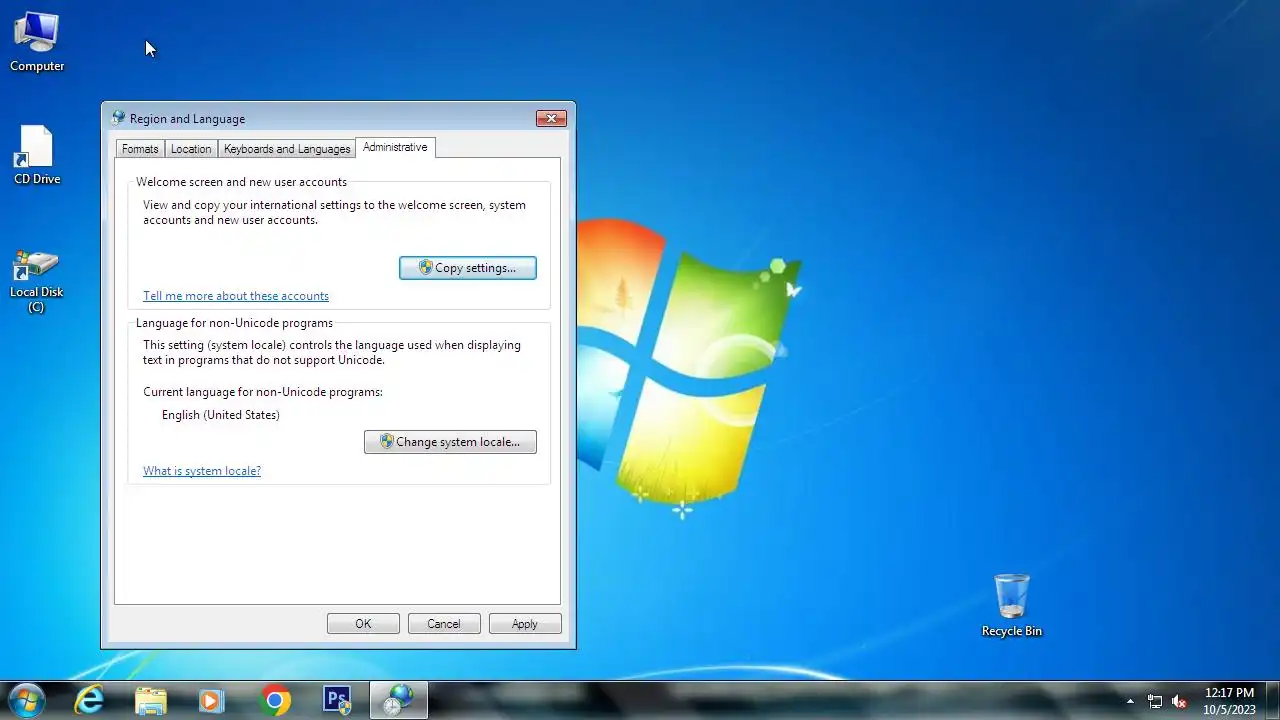Open Windows Explorer folder in taskbar

151,700
